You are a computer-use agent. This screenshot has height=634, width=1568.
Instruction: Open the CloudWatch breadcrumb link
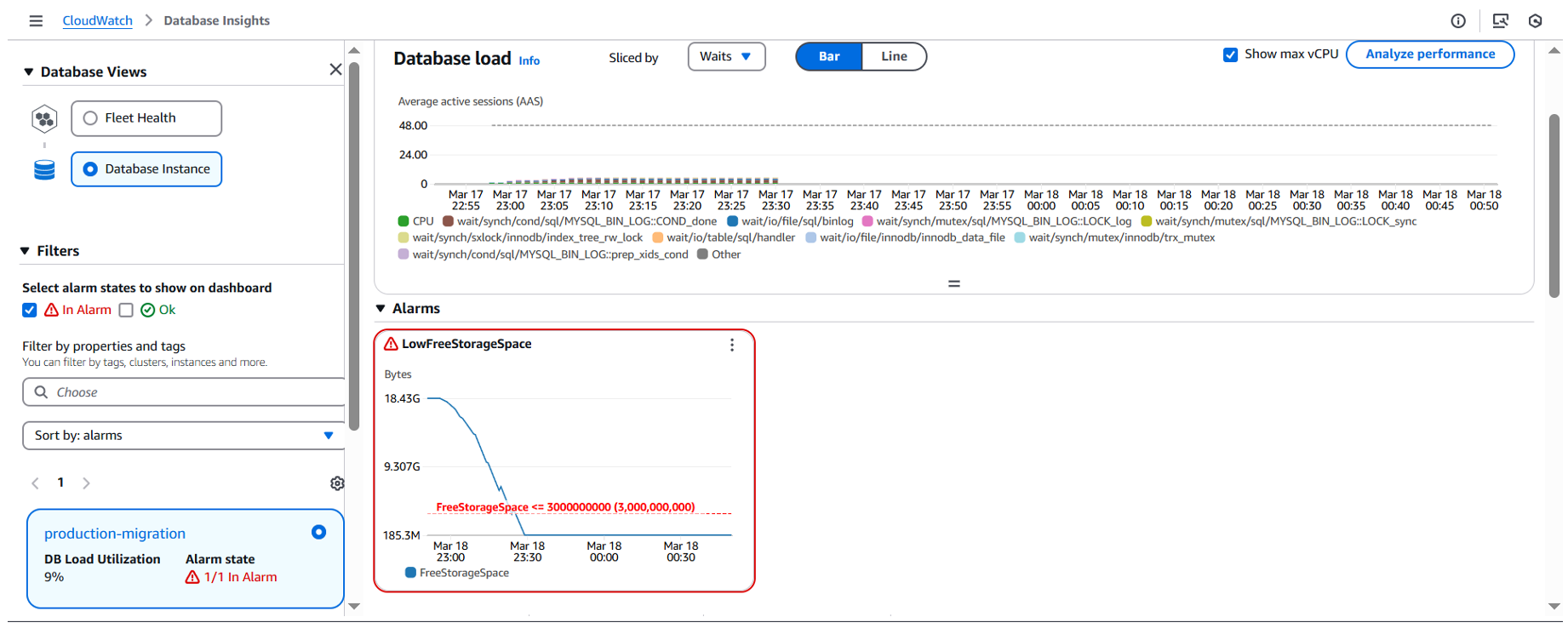pos(97,20)
